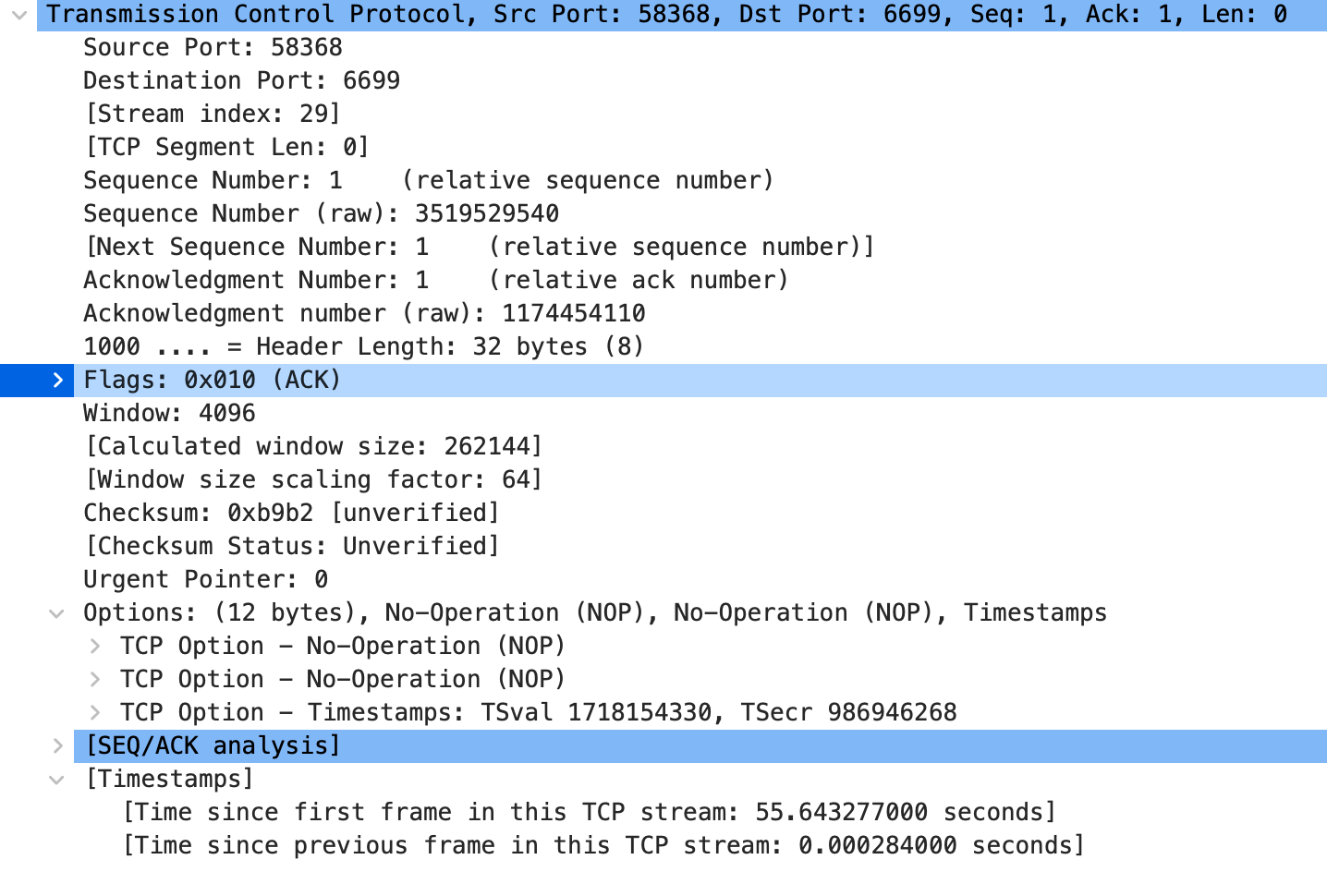The height and width of the screenshot is (896, 1327).
Task: Click first TCP Option No-Operation (NOP) text
Action: (343, 646)
